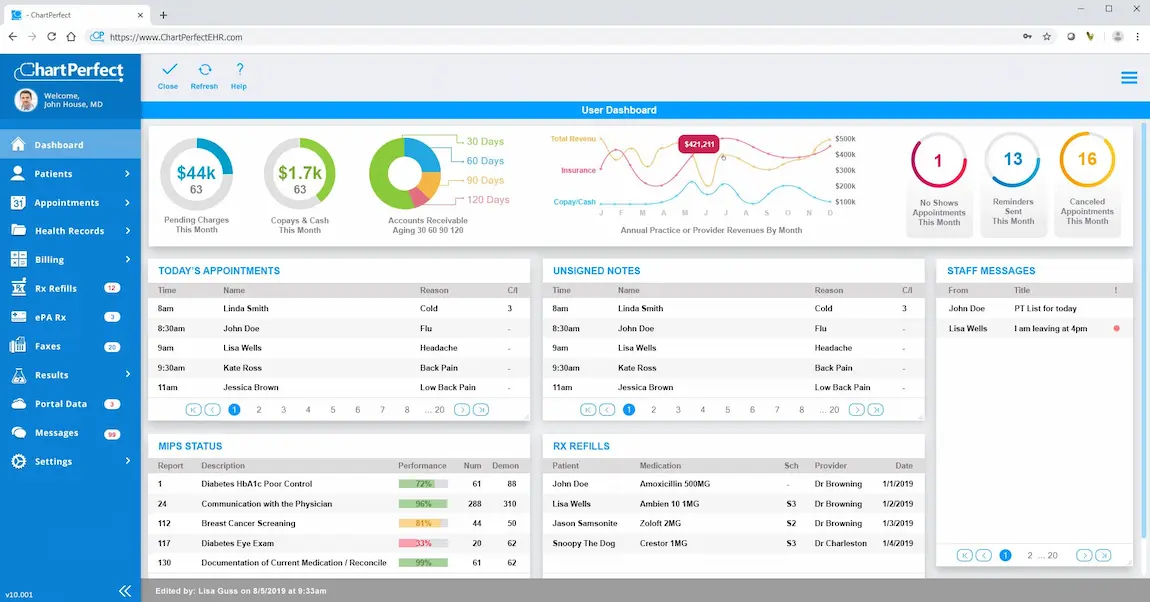Image resolution: width=1150 pixels, height=602 pixels.
Task: Select the ChartPerfect browser tab
Action: click(70, 15)
